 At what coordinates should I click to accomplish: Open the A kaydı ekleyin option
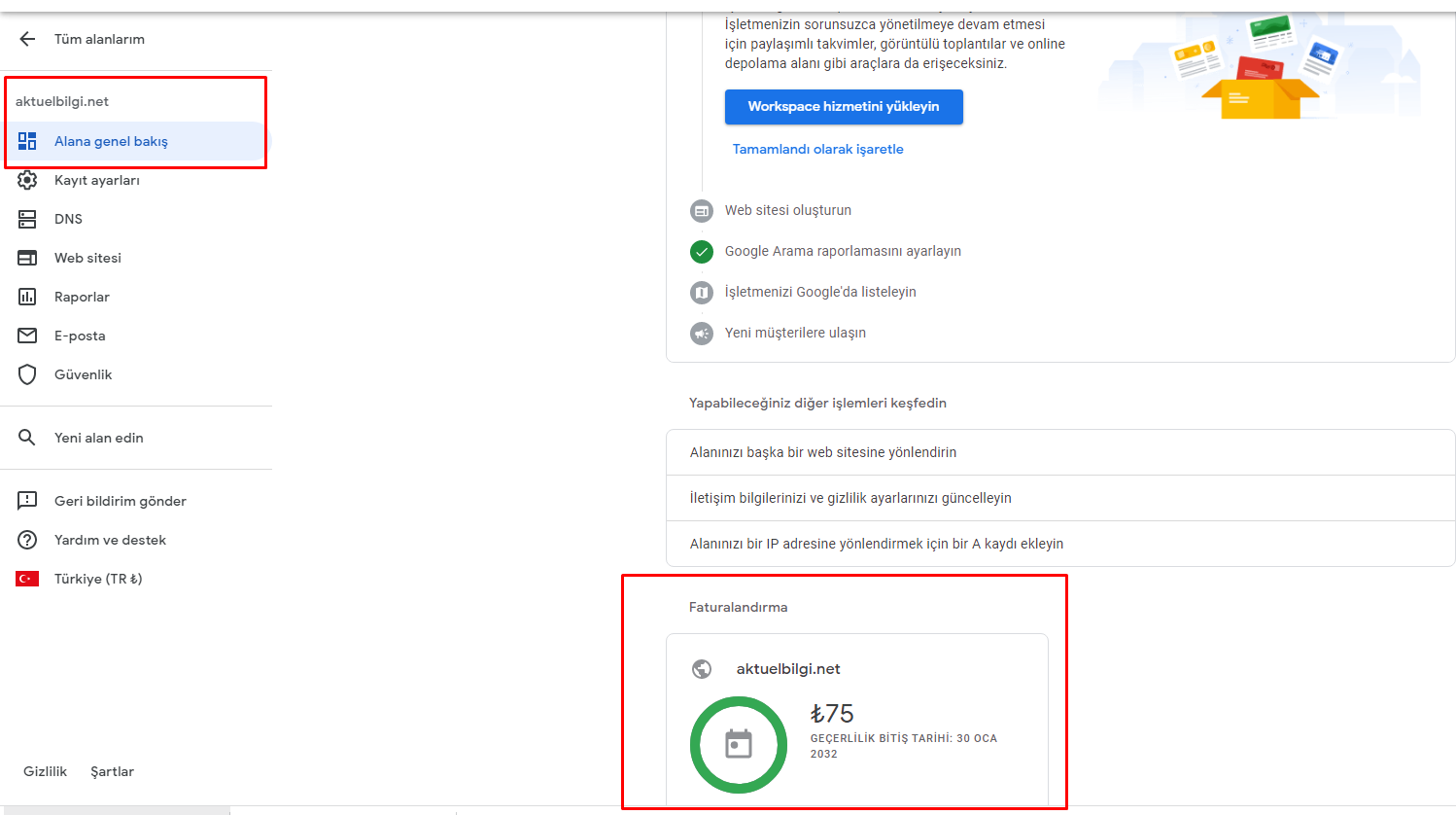[x=1060, y=544]
